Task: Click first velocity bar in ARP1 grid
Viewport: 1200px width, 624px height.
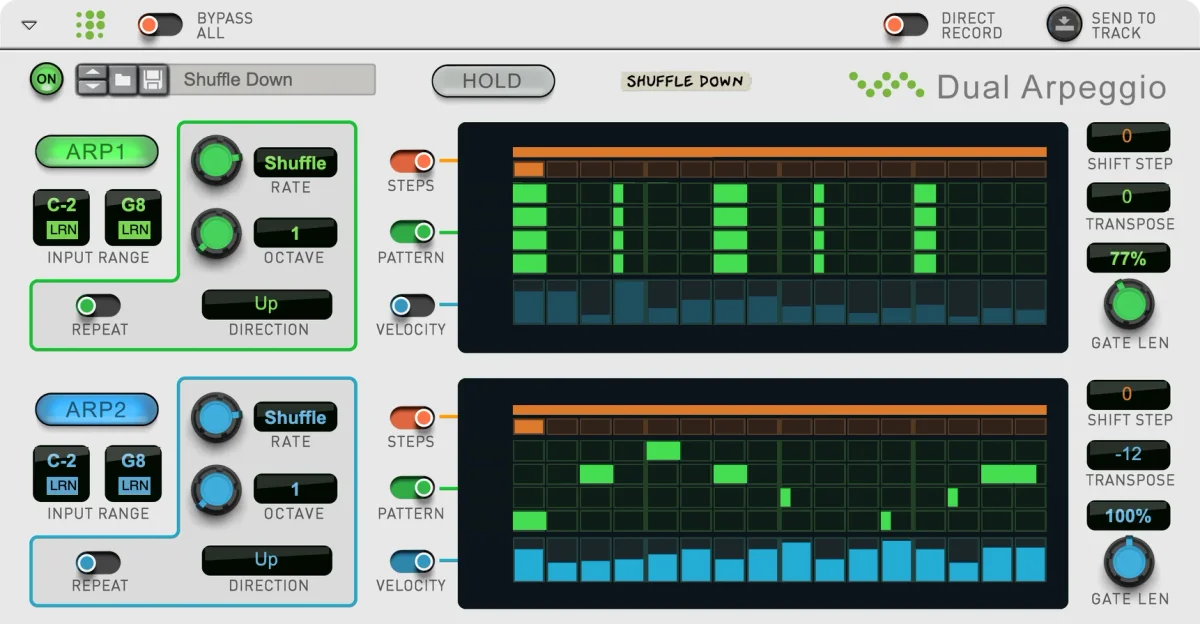Action: (530, 308)
